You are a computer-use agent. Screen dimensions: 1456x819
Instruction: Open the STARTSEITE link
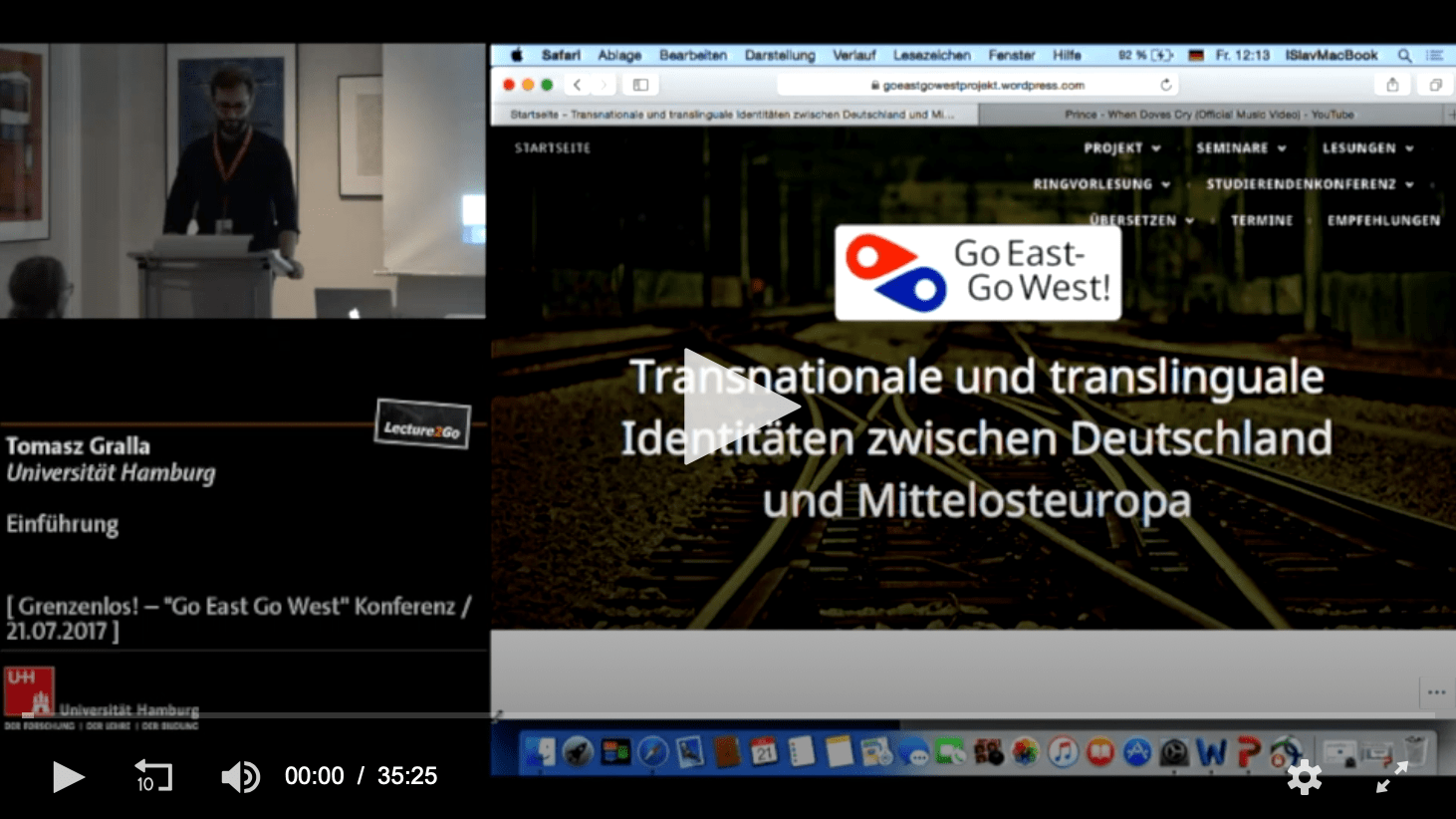[553, 147]
